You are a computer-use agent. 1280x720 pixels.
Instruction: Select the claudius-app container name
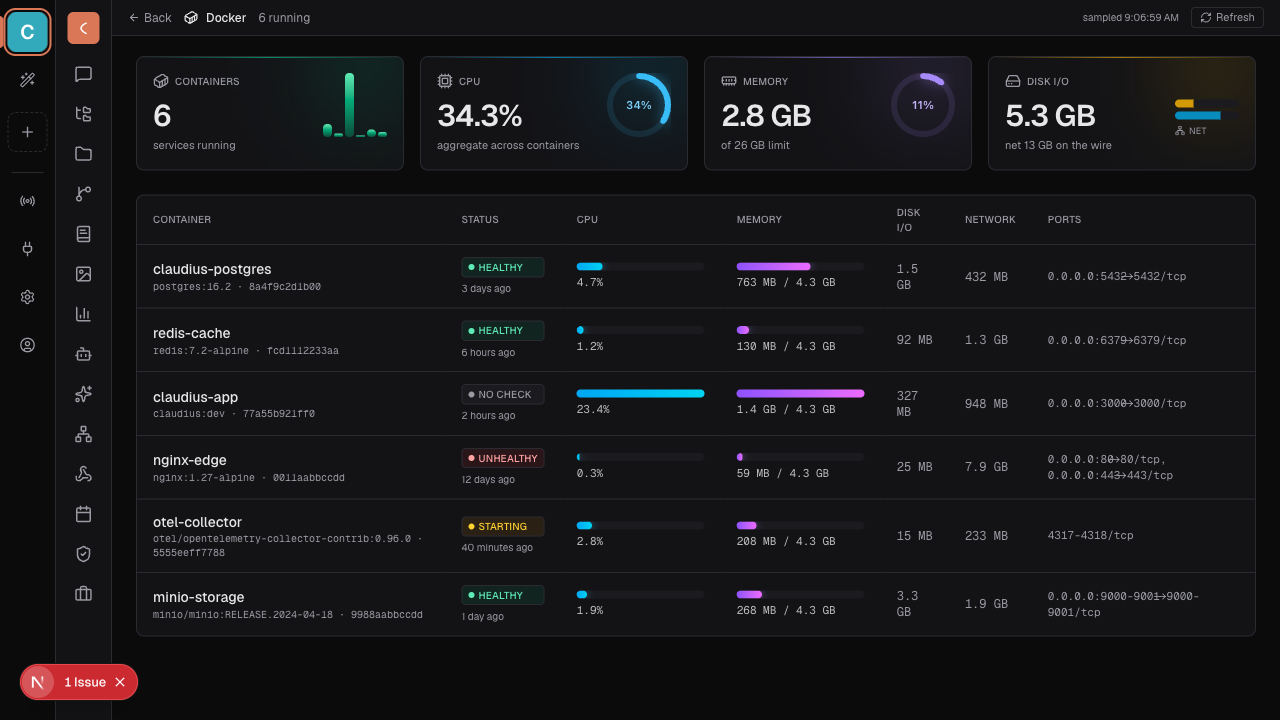[195, 397]
